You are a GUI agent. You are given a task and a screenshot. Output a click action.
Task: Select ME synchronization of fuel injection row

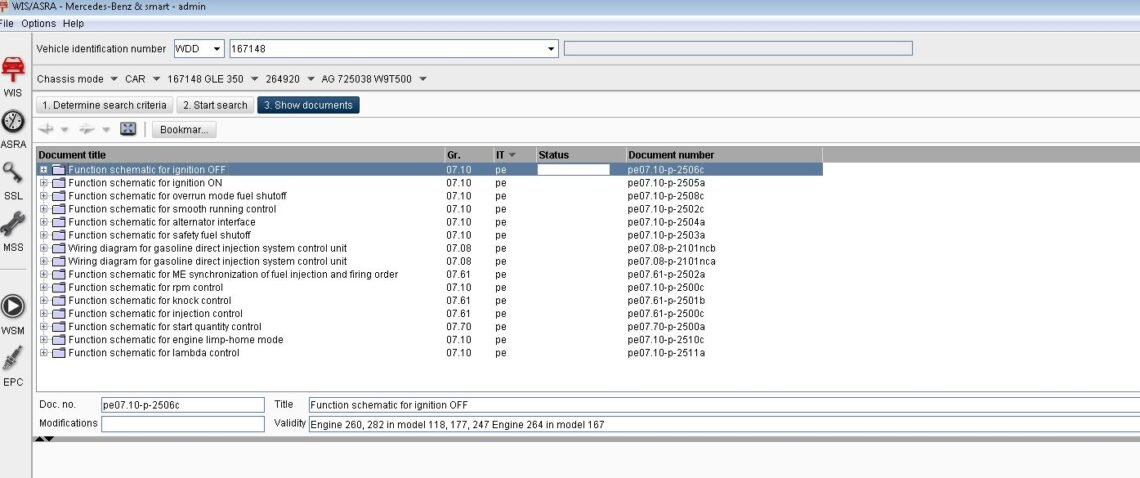coord(233,274)
